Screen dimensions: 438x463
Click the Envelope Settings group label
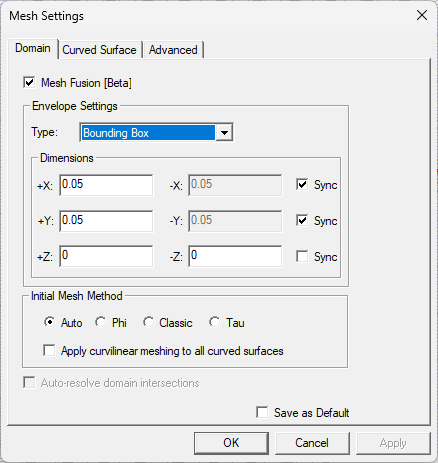point(75,106)
